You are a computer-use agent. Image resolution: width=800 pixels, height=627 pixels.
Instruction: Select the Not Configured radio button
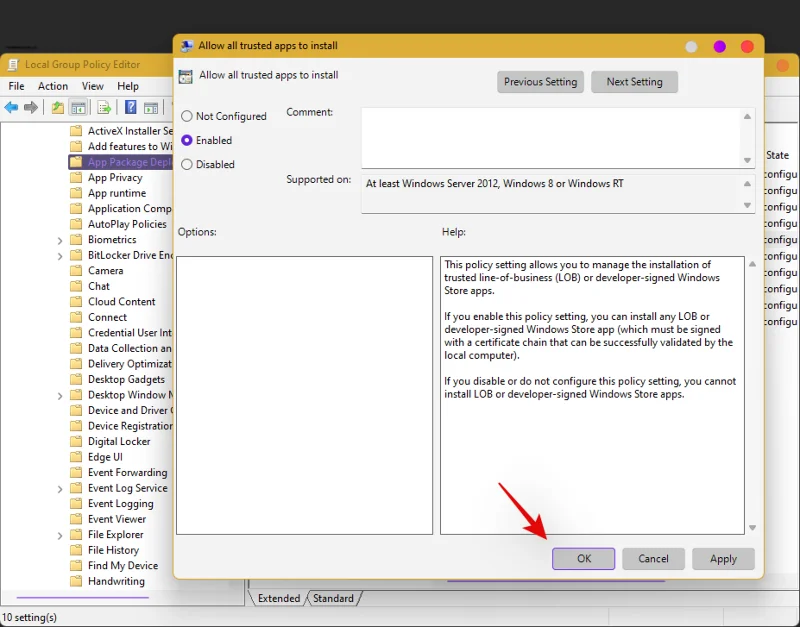[187, 116]
